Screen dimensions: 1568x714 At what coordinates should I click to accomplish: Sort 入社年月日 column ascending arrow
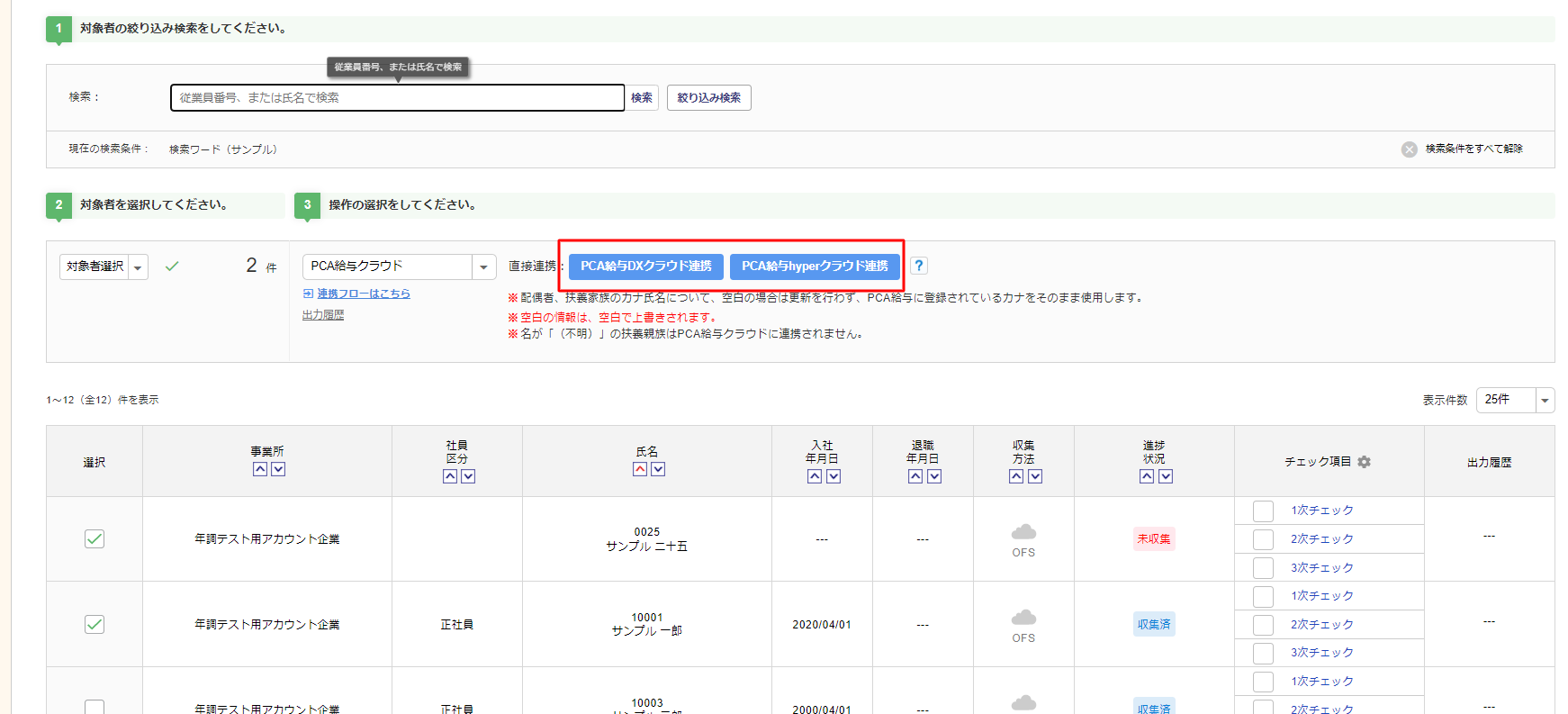click(815, 476)
